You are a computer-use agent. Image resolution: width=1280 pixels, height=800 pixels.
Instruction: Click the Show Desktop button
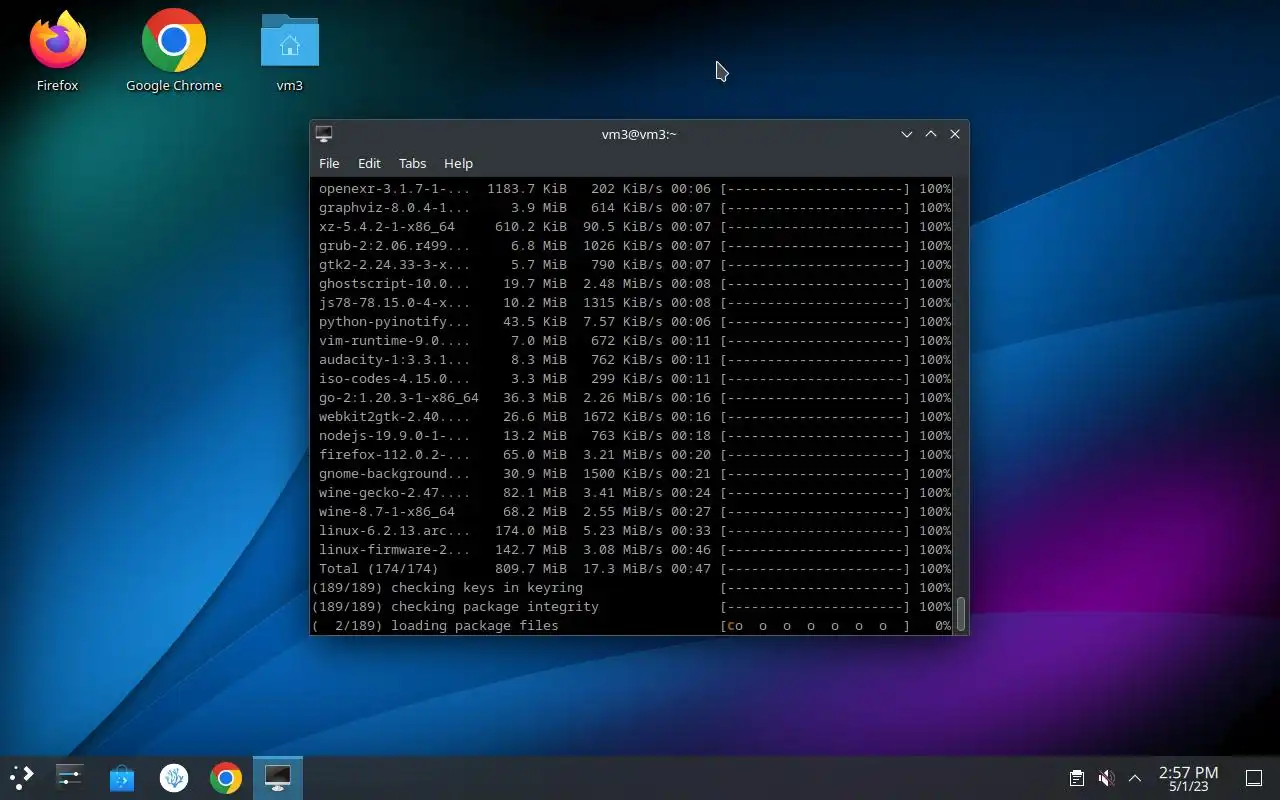click(1253, 778)
